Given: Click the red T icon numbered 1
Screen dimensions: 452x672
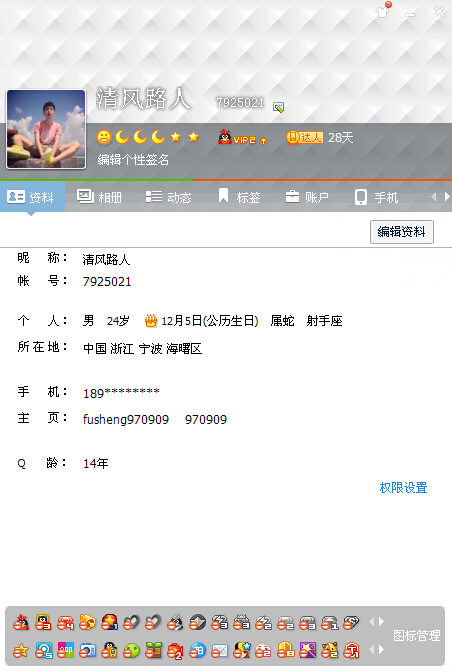Looking at the screenshot, I should (x=351, y=651).
